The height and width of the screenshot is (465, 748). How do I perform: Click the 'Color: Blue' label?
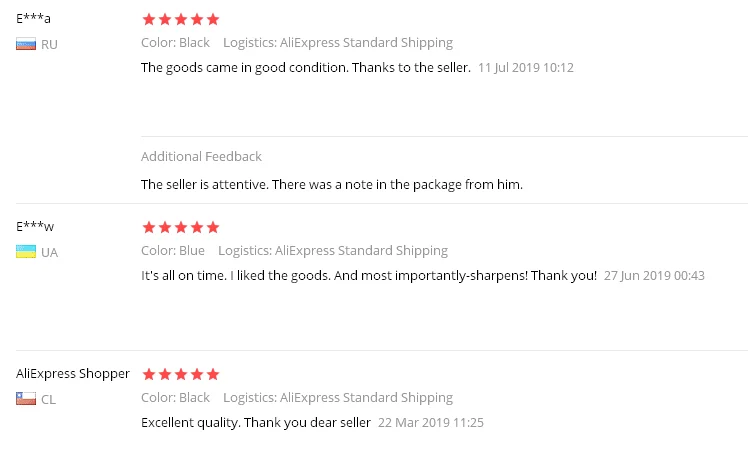click(x=173, y=250)
